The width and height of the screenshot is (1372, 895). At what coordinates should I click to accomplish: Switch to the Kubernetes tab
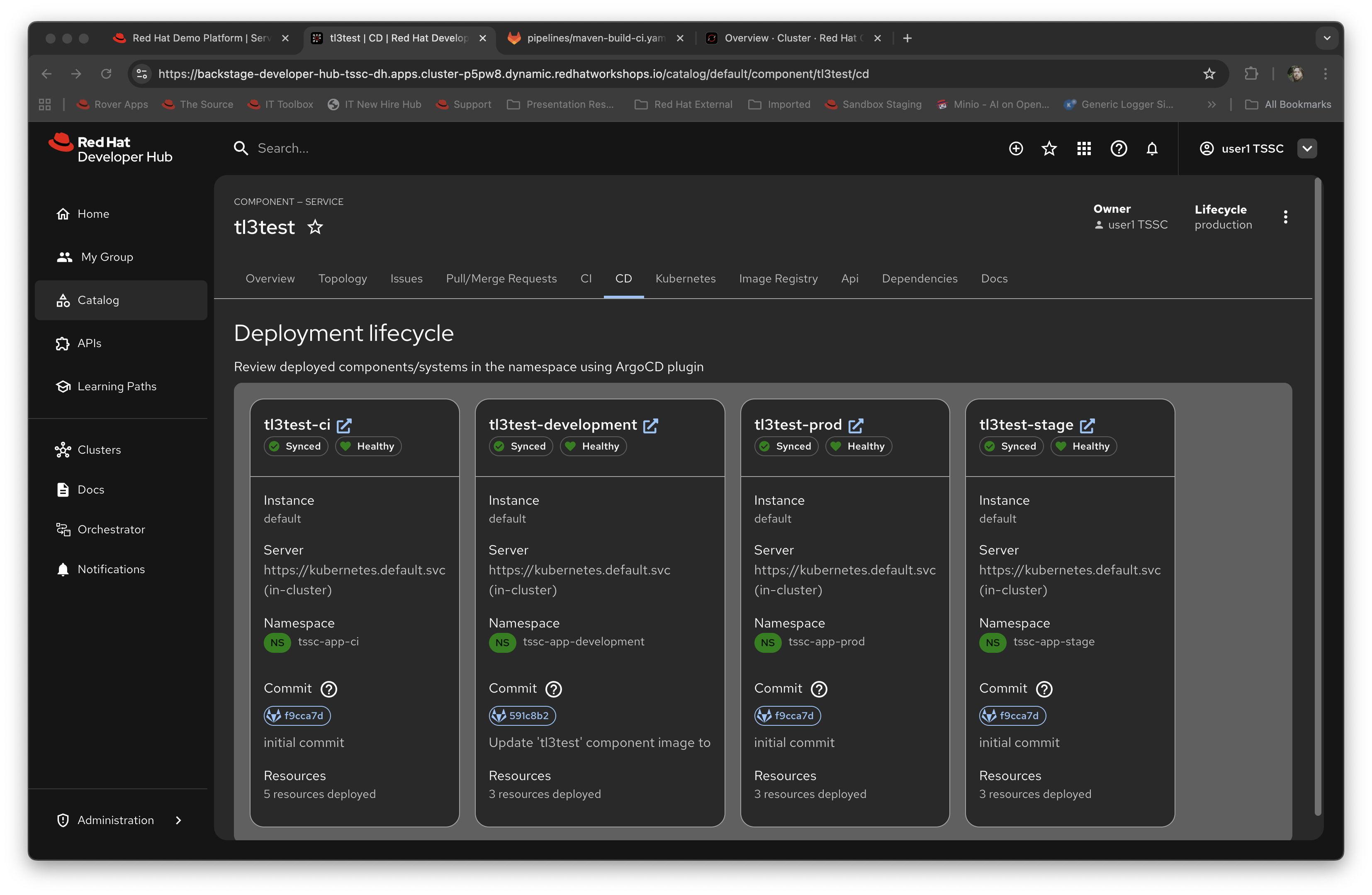tap(686, 278)
